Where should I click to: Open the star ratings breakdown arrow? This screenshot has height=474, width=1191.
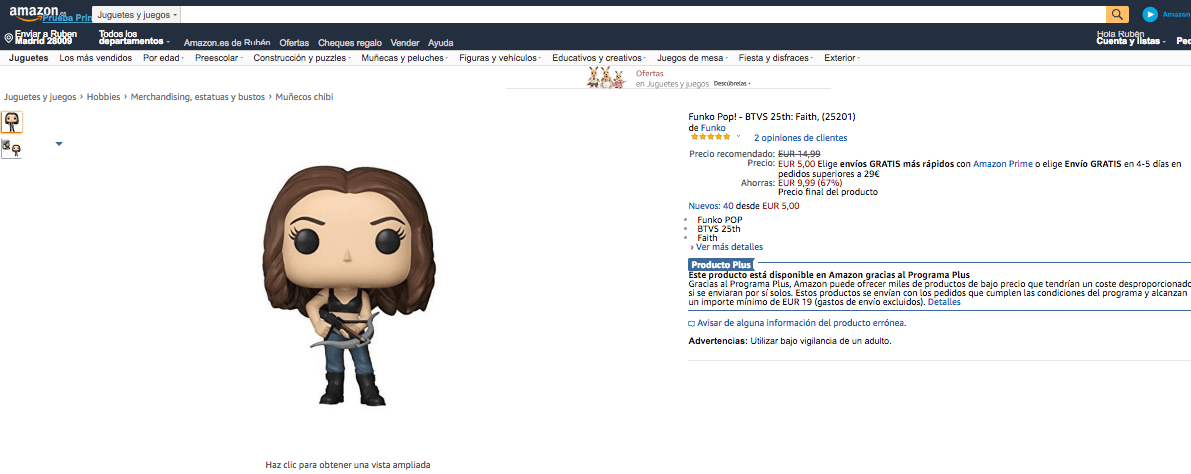(738, 137)
